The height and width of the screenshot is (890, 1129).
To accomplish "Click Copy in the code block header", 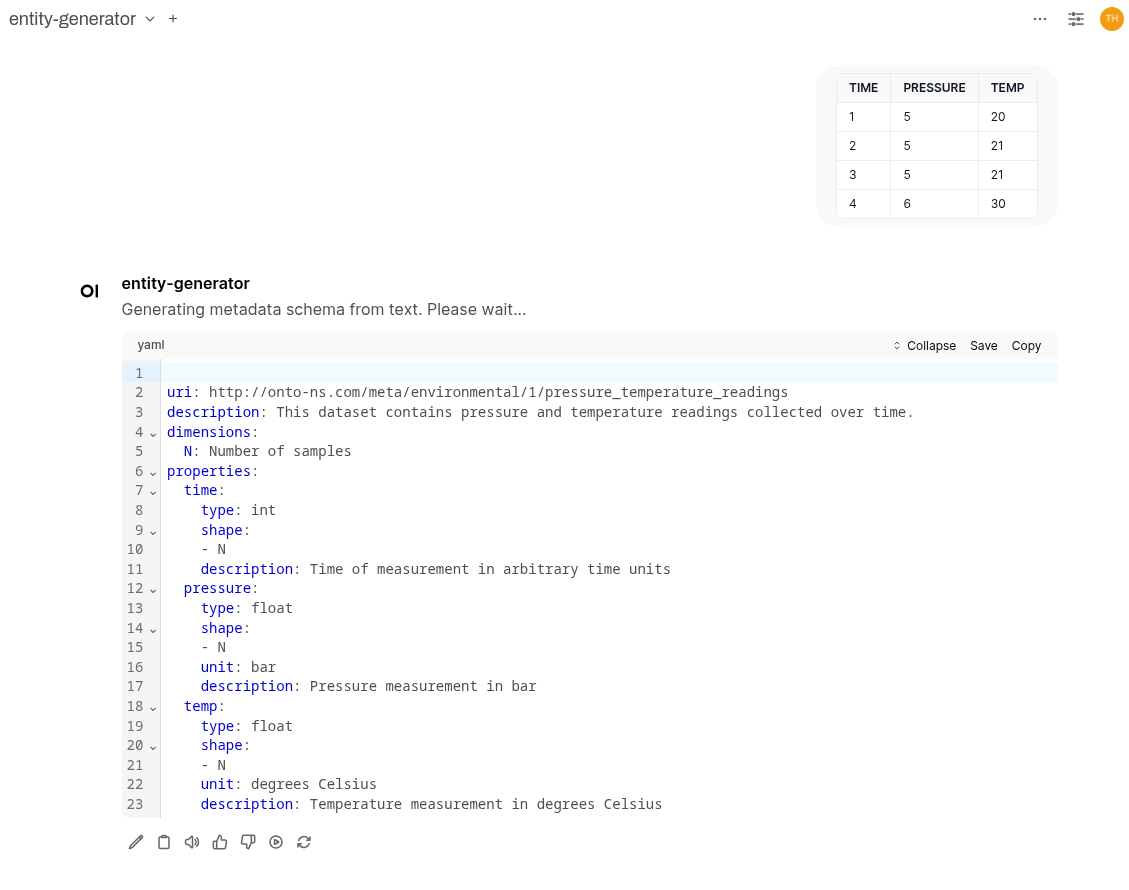I will click(1025, 345).
